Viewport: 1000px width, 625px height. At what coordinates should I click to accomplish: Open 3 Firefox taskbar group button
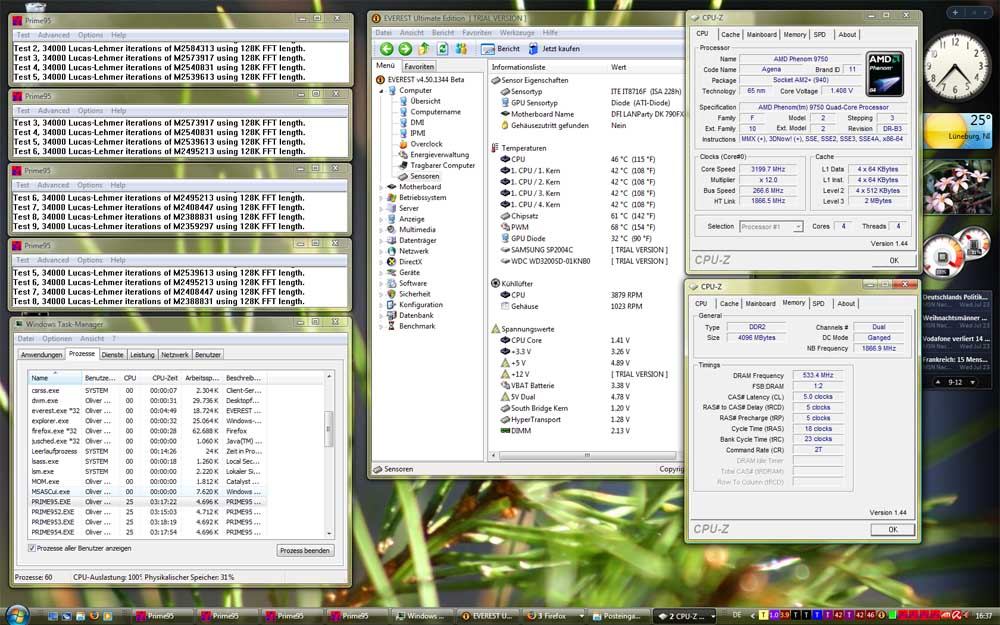[x=553, y=616]
